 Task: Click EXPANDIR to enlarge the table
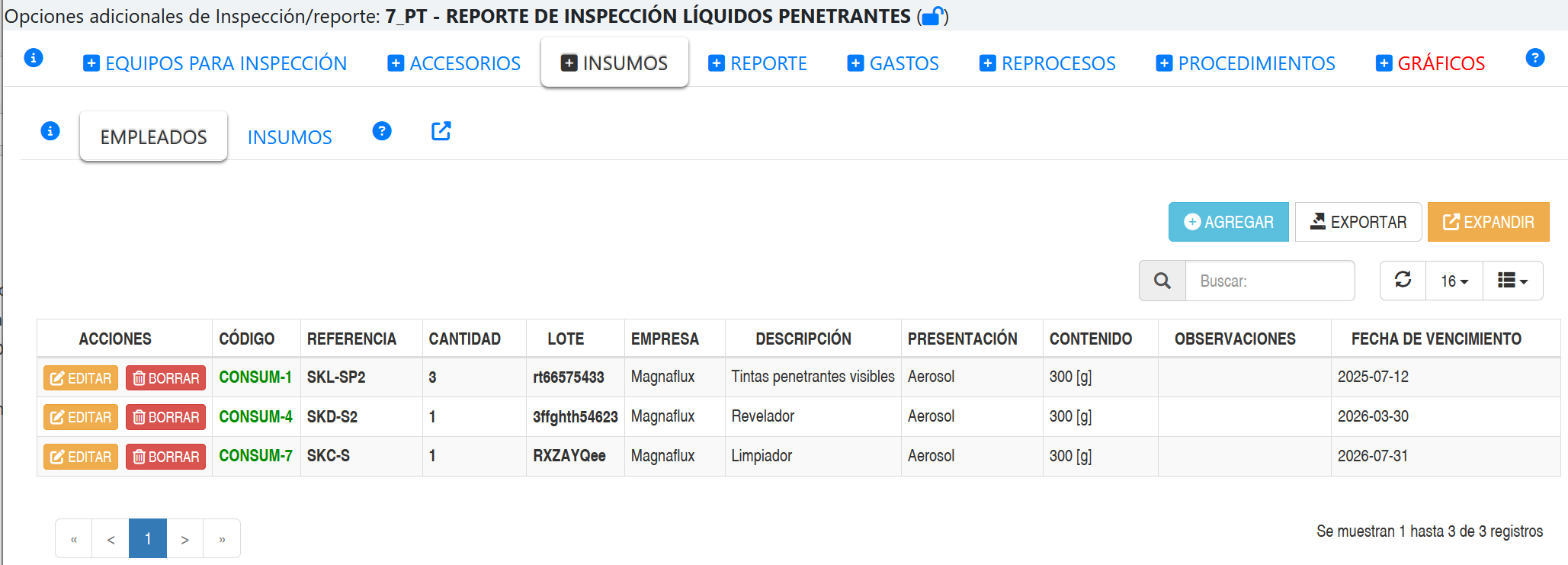click(1488, 222)
